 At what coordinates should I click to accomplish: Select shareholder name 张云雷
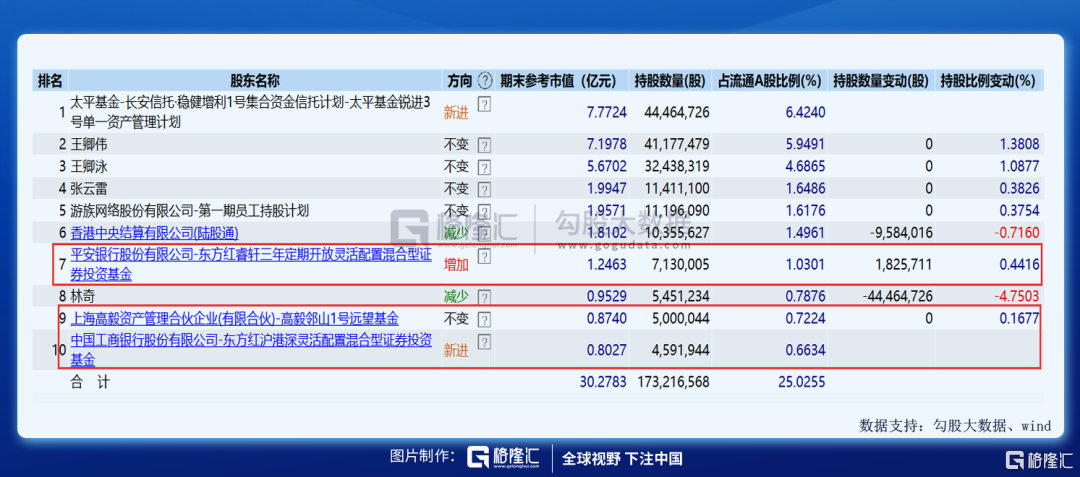click(x=89, y=189)
